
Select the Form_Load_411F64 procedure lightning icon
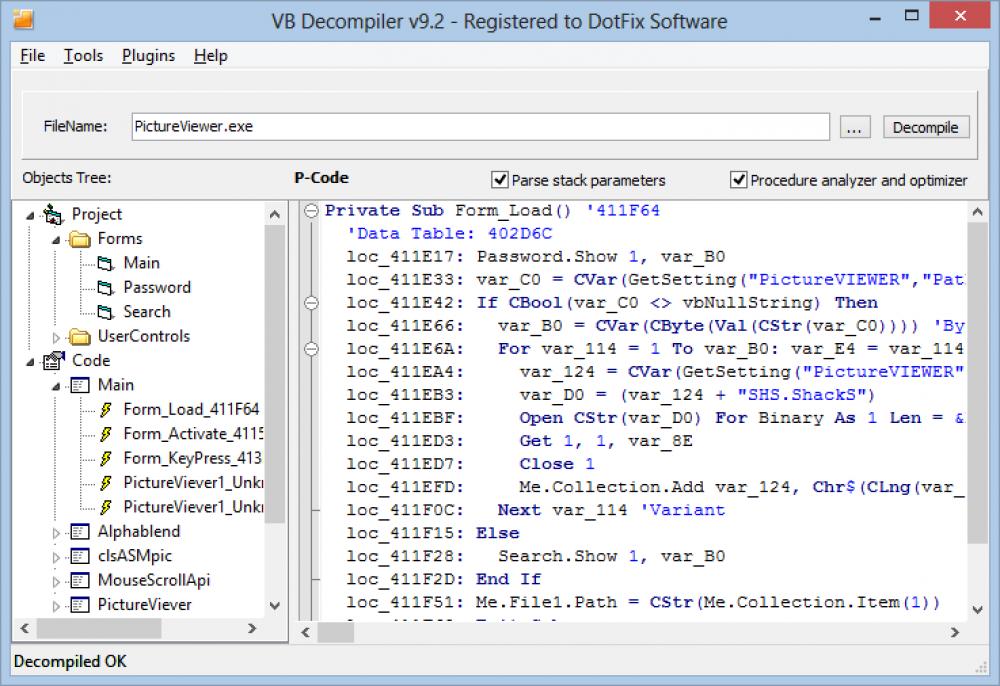[107, 409]
